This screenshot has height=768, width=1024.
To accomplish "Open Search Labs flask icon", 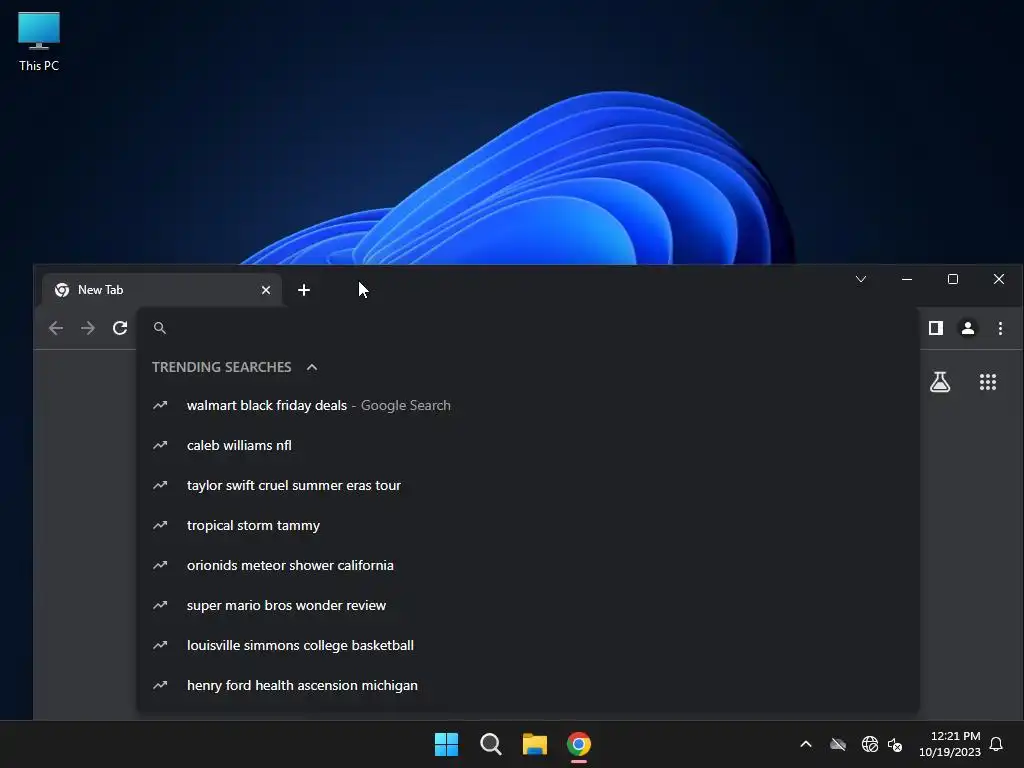I will tap(940, 382).
